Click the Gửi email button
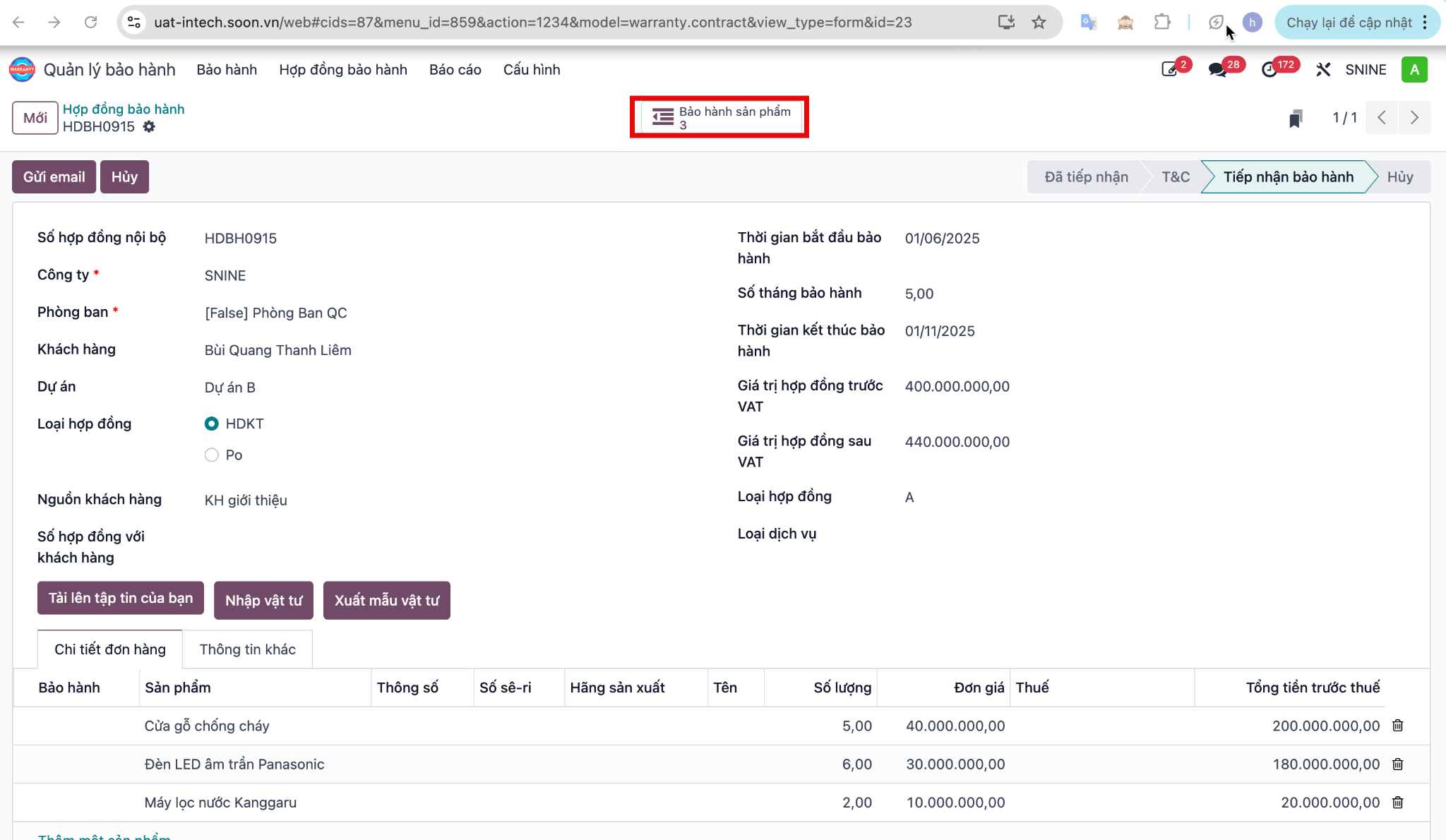This screenshot has width=1446, height=840. (x=54, y=176)
